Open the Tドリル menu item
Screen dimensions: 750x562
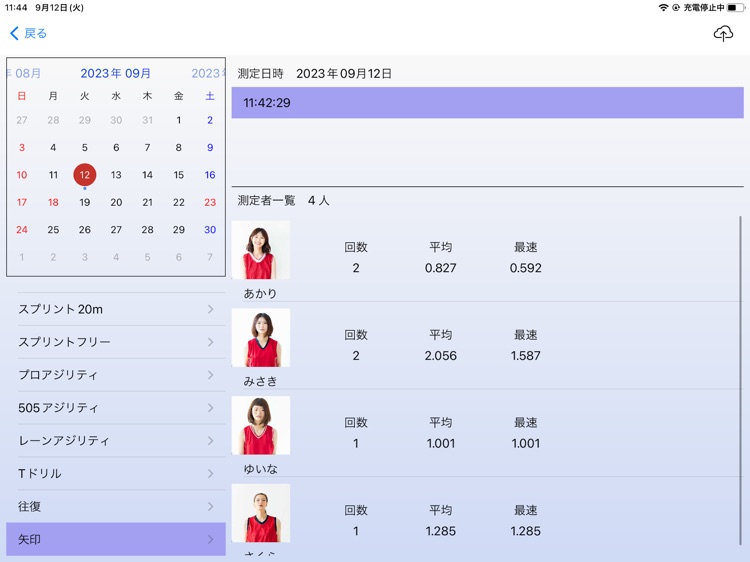(x=116, y=474)
